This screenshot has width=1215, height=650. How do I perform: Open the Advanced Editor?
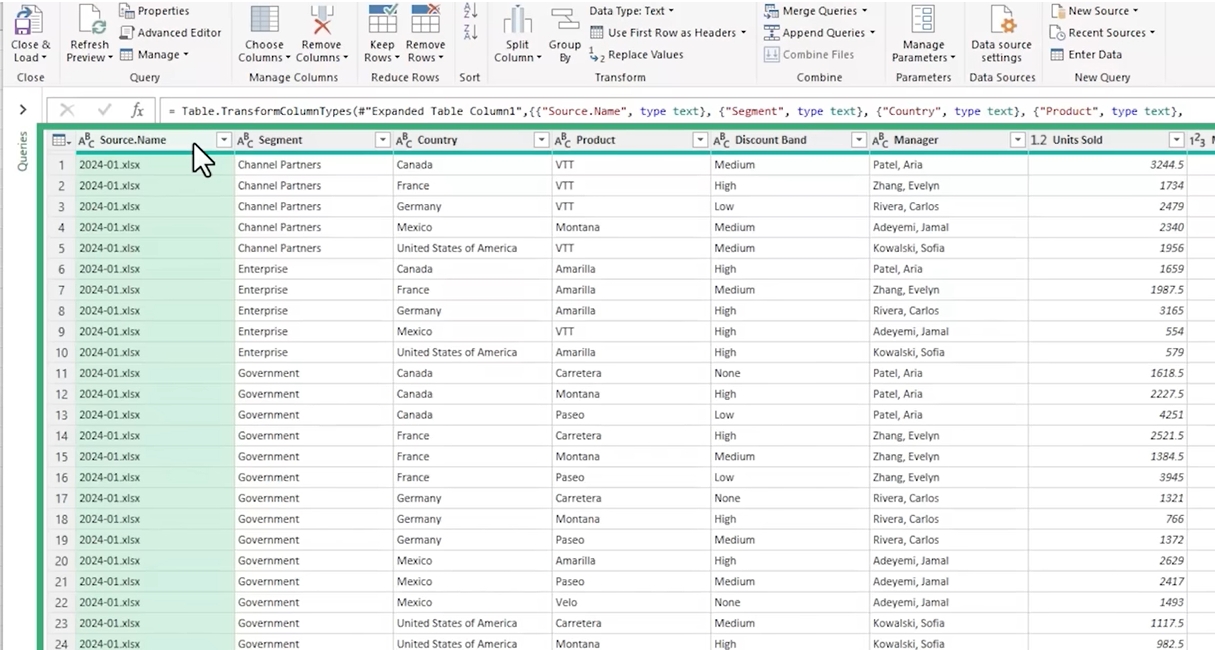pyautogui.click(x=170, y=33)
